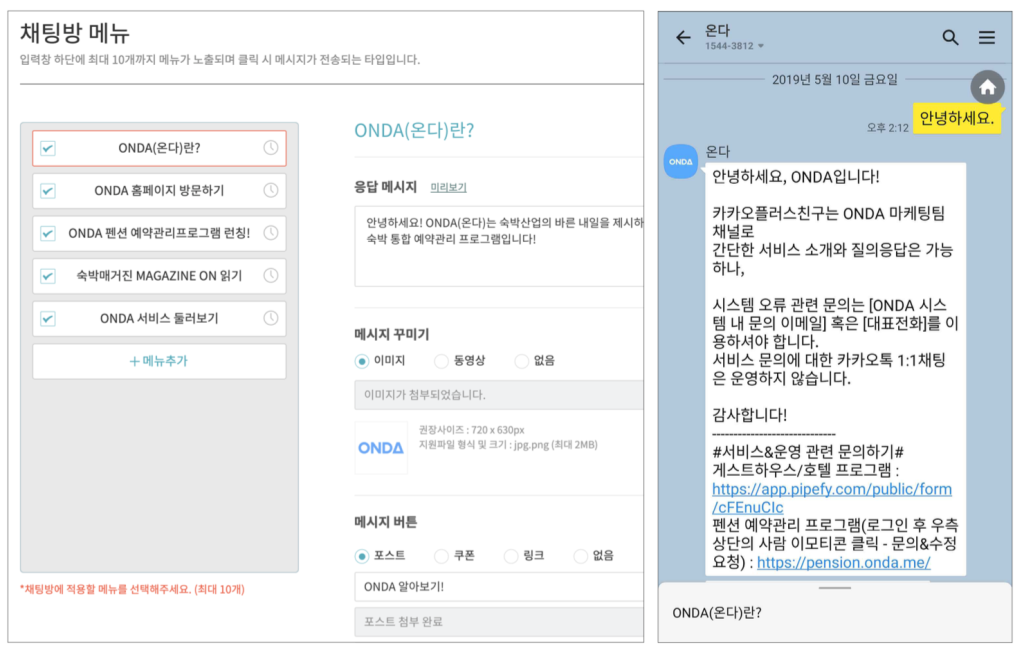The height and width of the screenshot is (650, 1024).
Task: Click the clock icon on ONDA 홈페이지 방문하기 row
Action: 270,190
